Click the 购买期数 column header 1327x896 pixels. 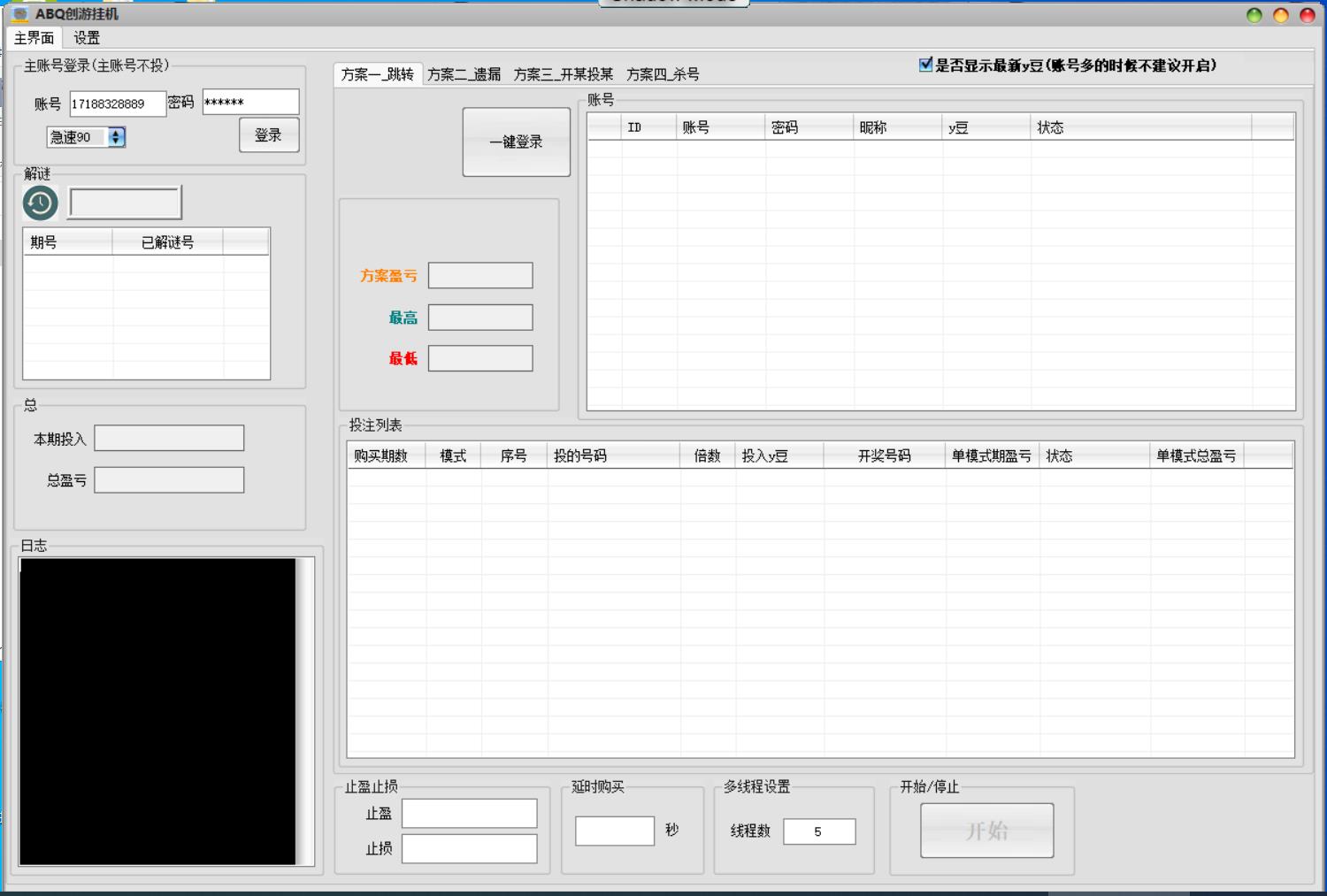(x=387, y=456)
